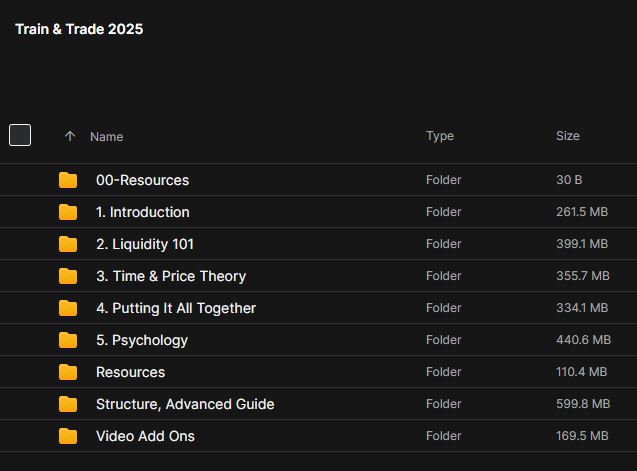The height and width of the screenshot is (471, 637).
Task: Click the 5. Psychology folder icon
Action: coord(68,340)
